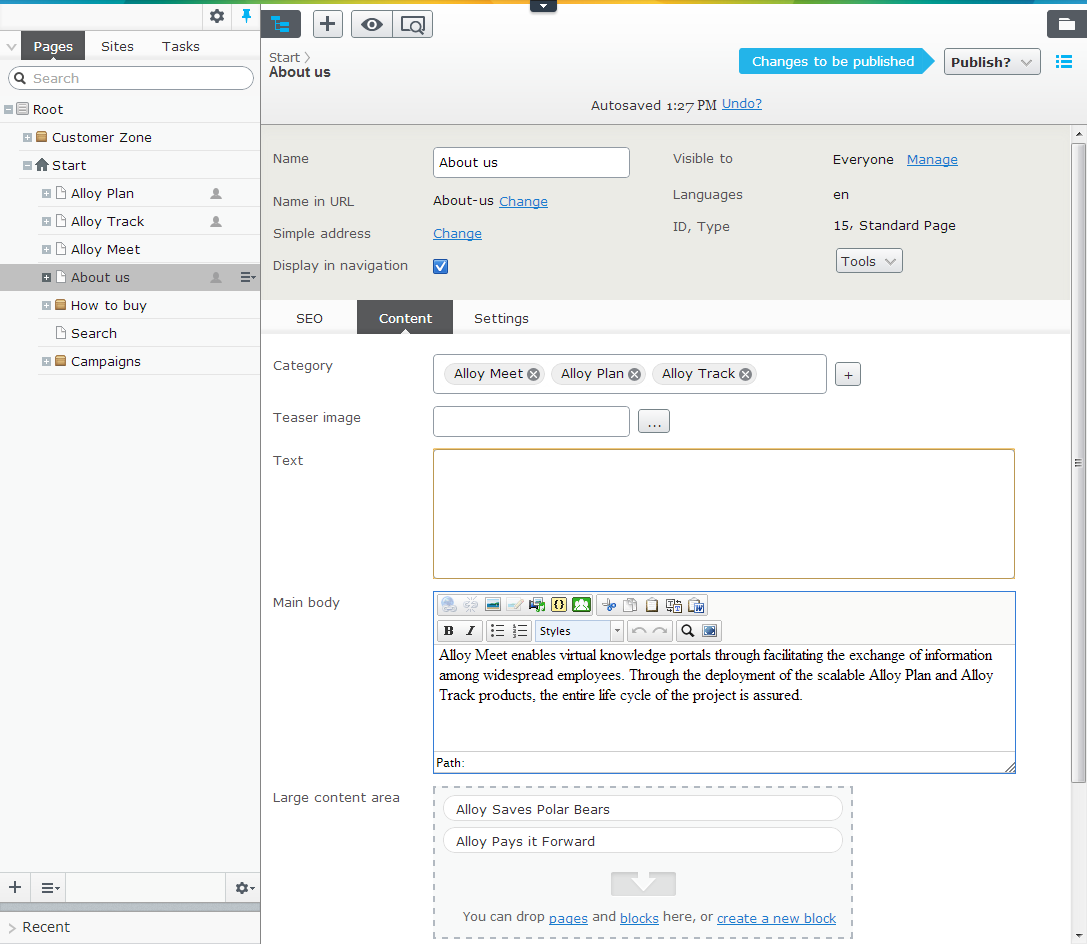Expand the Customer Zone tree node

[27, 137]
